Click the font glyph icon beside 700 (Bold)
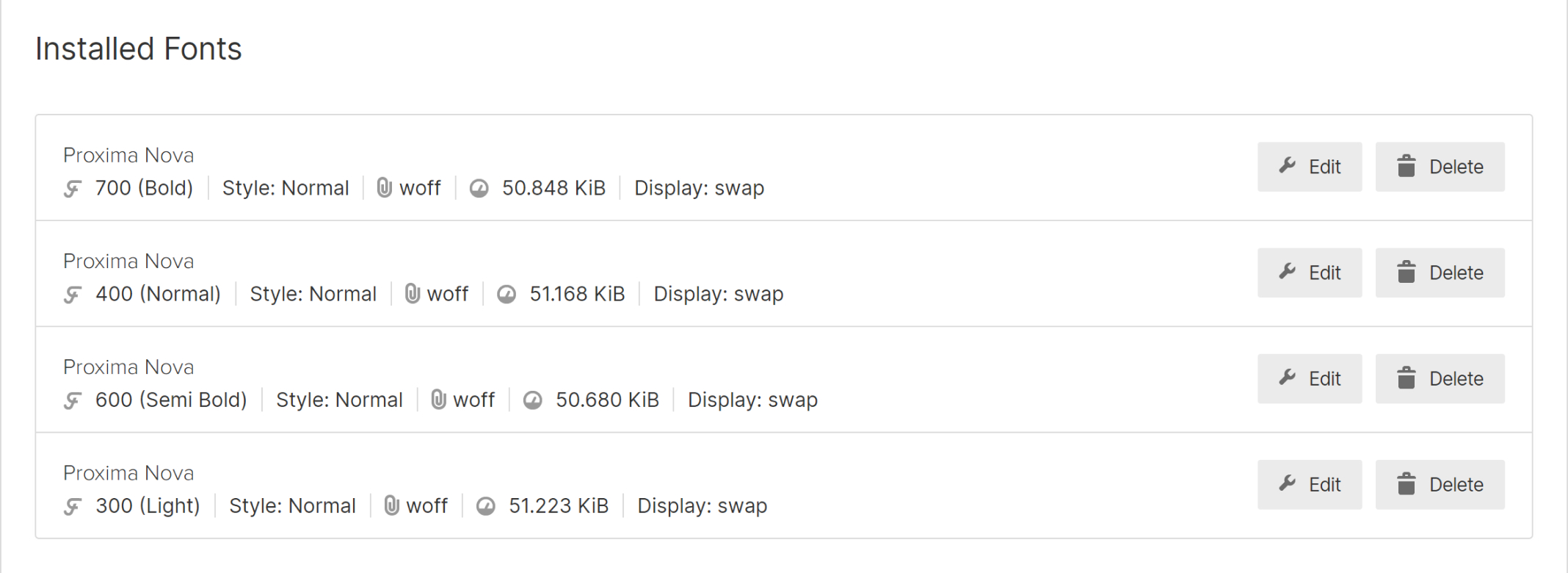This screenshot has width=1568, height=573. (72, 190)
